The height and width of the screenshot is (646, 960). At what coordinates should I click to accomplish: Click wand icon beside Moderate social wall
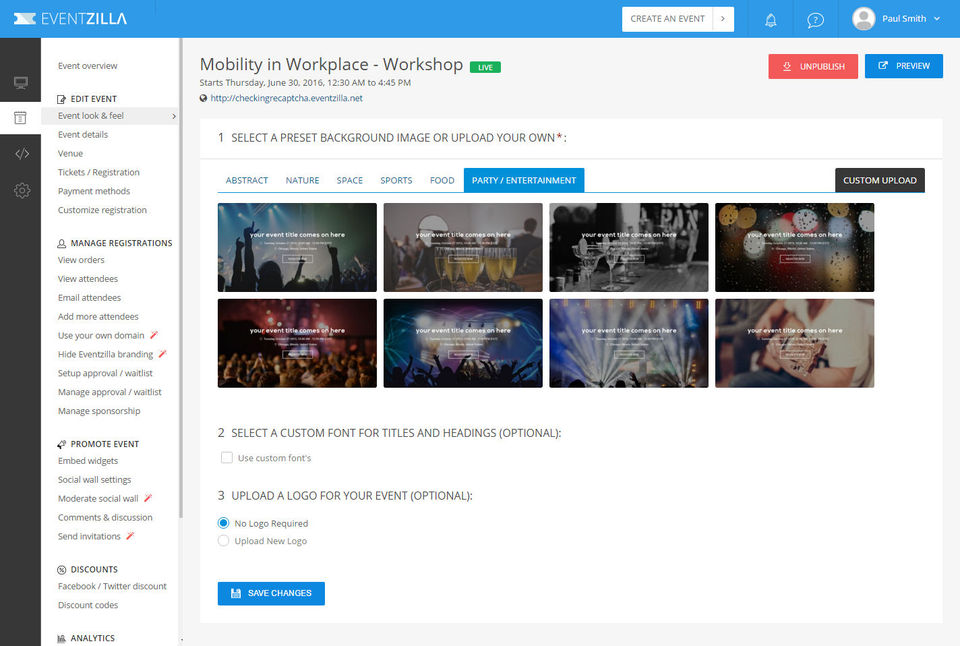(x=148, y=498)
